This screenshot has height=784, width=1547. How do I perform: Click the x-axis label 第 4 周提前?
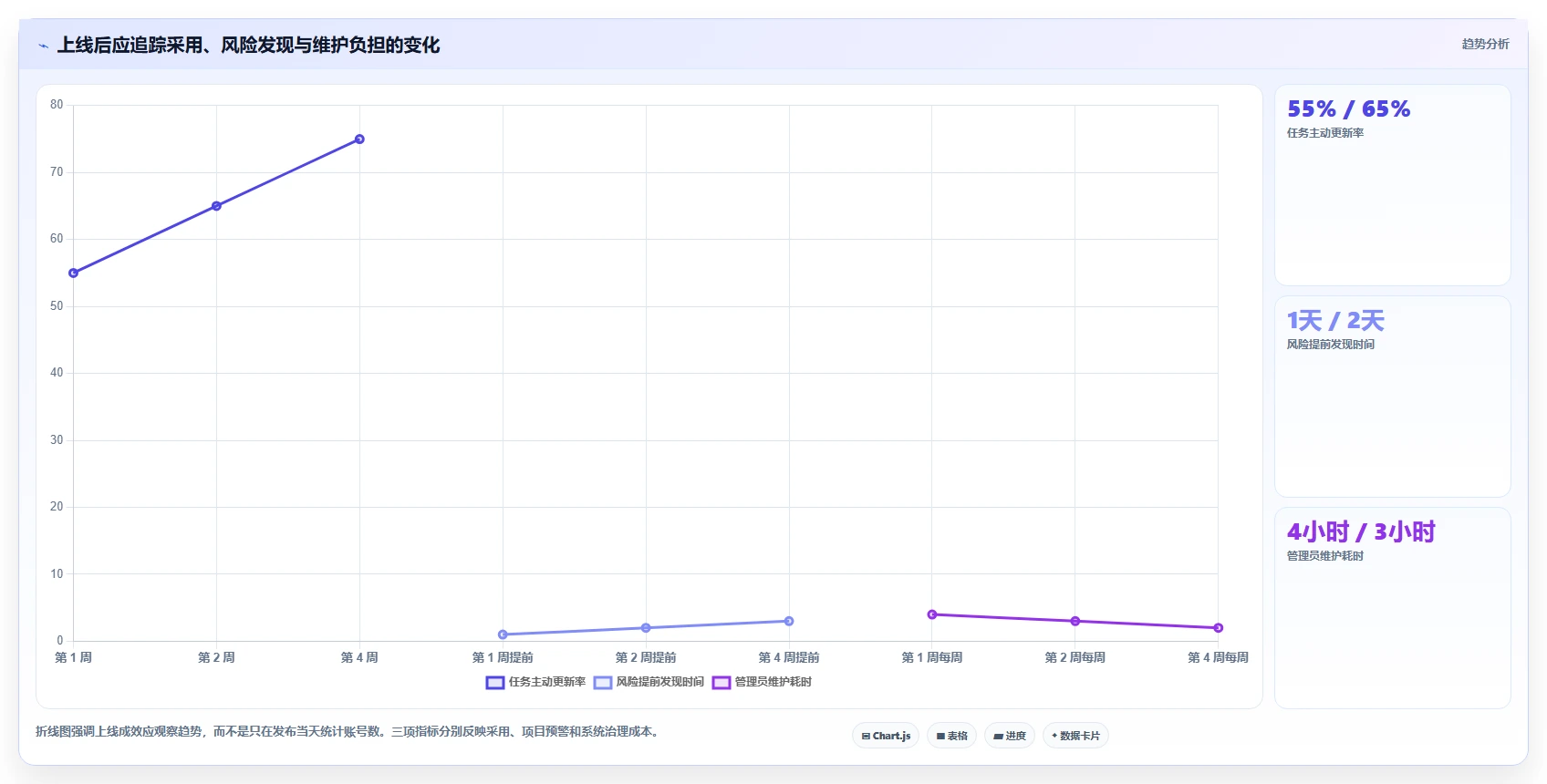789,657
